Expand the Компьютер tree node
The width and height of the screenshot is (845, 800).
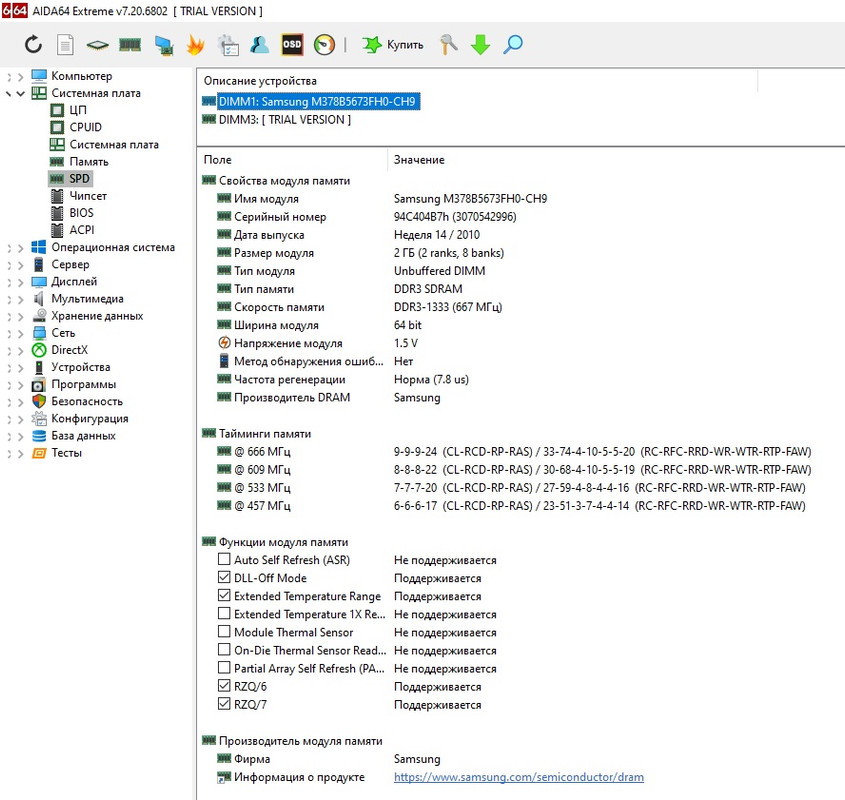(x=20, y=77)
